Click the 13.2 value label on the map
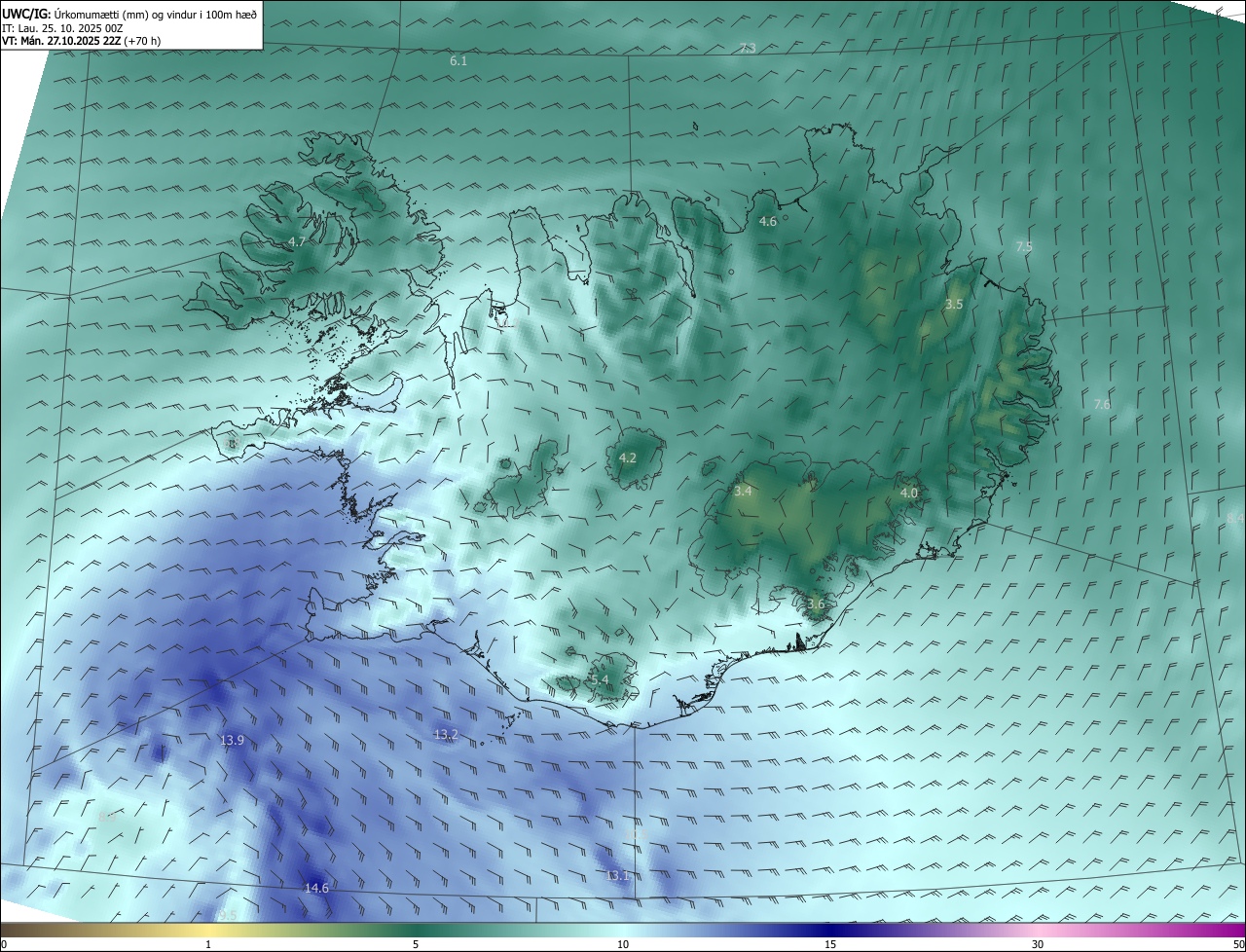Image resolution: width=1246 pixels, height=952 pixels. 446,734
